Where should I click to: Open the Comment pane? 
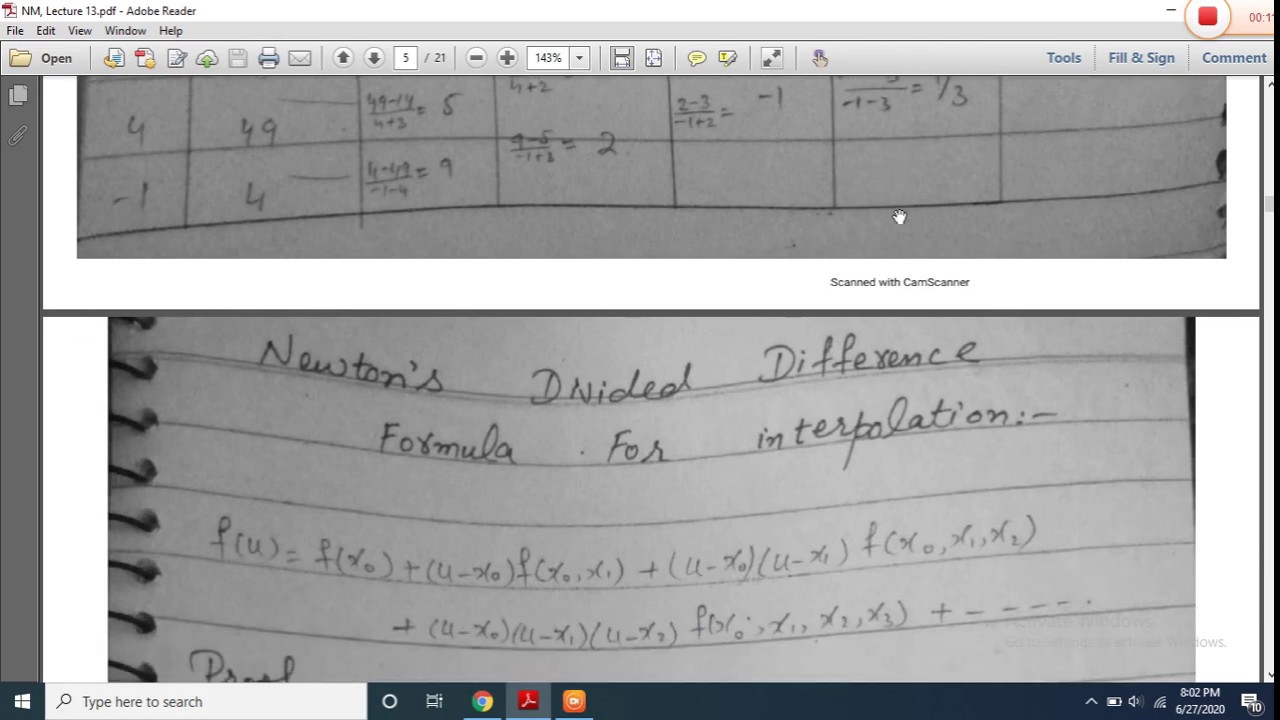click(1234, 58)
